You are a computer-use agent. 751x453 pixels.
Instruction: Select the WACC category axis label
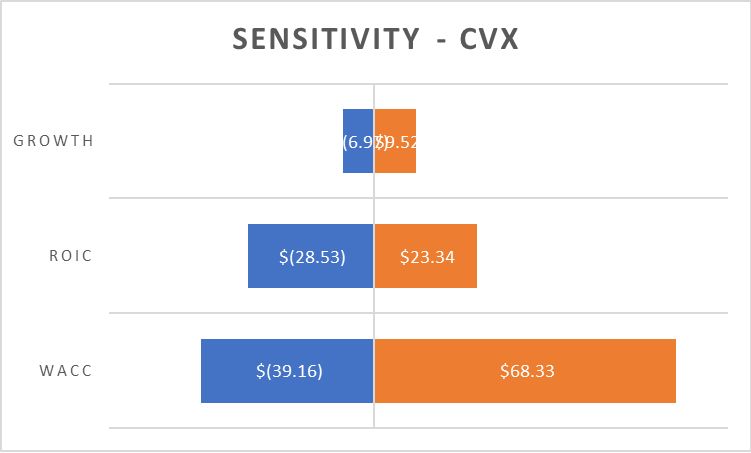[x=68, y=371]
